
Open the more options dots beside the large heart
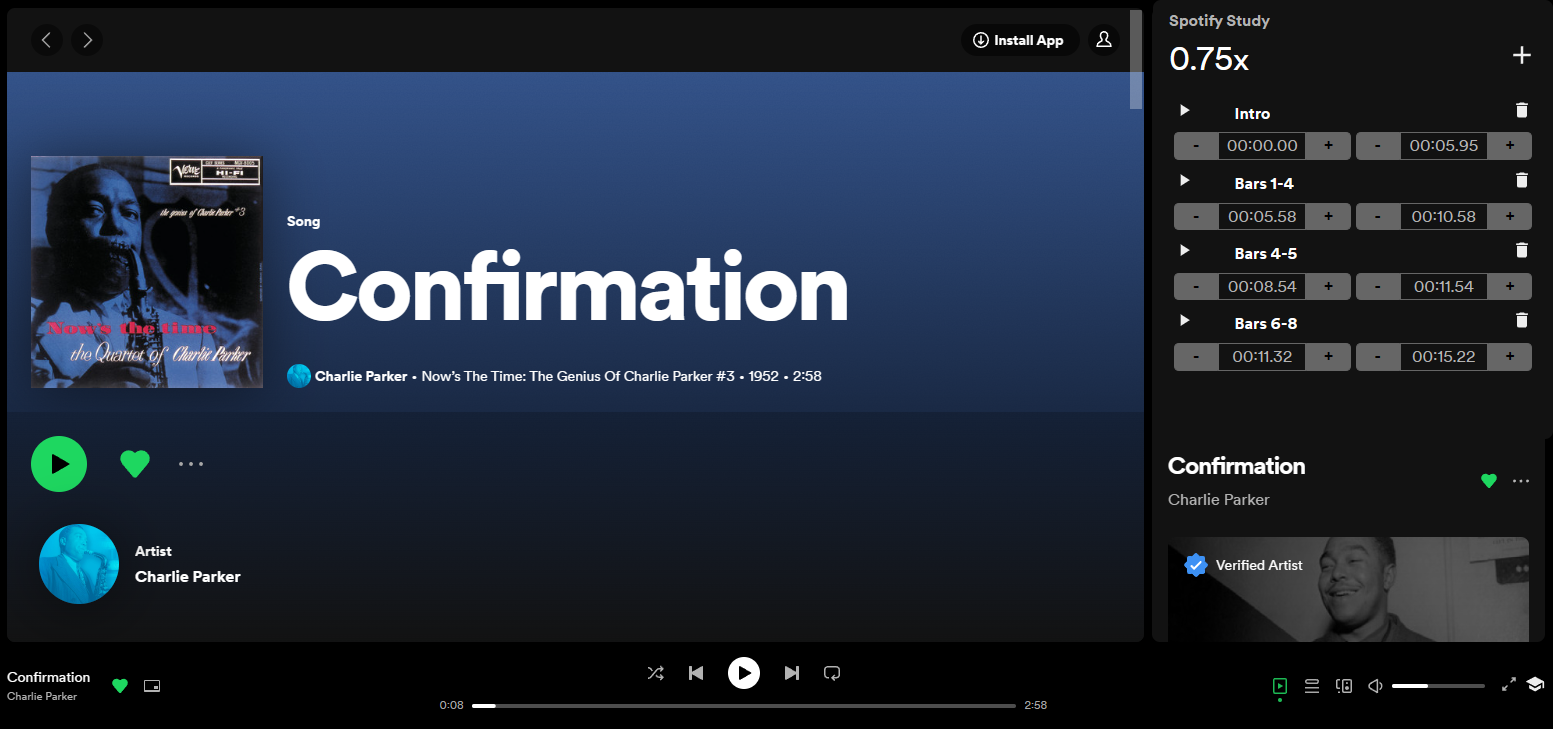coord(191,464)
